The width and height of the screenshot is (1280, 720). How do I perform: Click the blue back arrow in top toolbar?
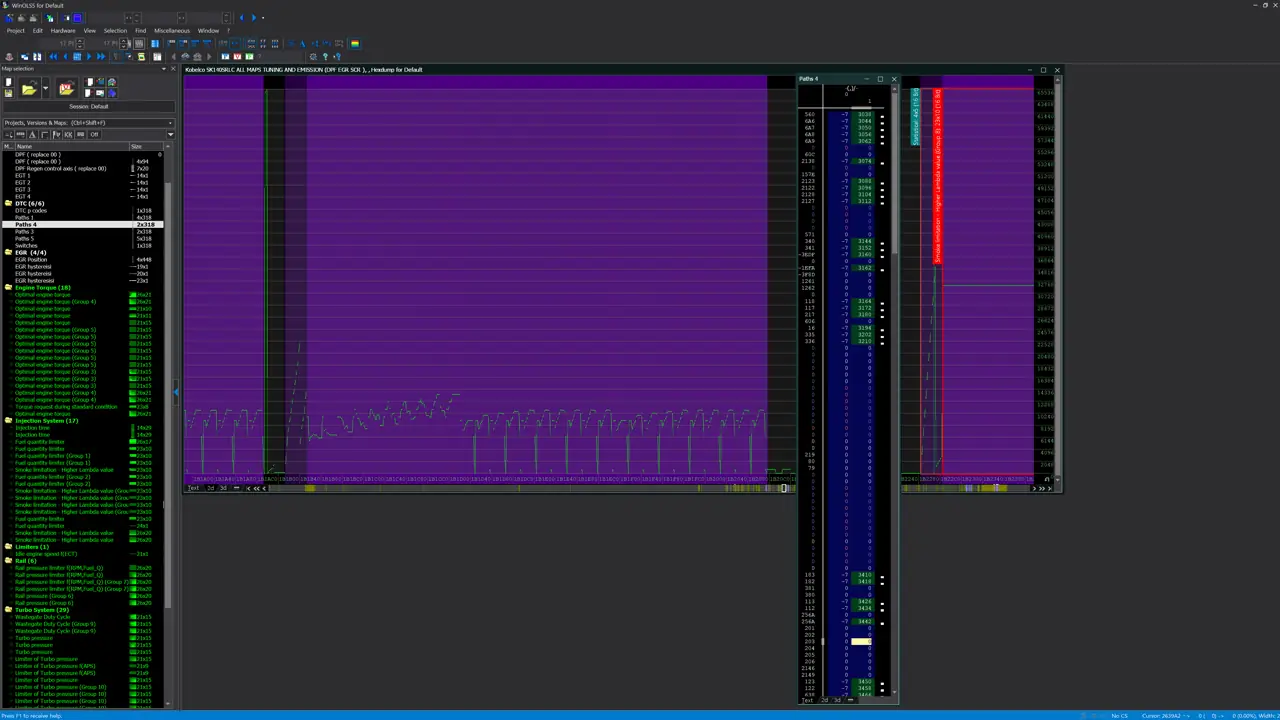click(241, 18)
